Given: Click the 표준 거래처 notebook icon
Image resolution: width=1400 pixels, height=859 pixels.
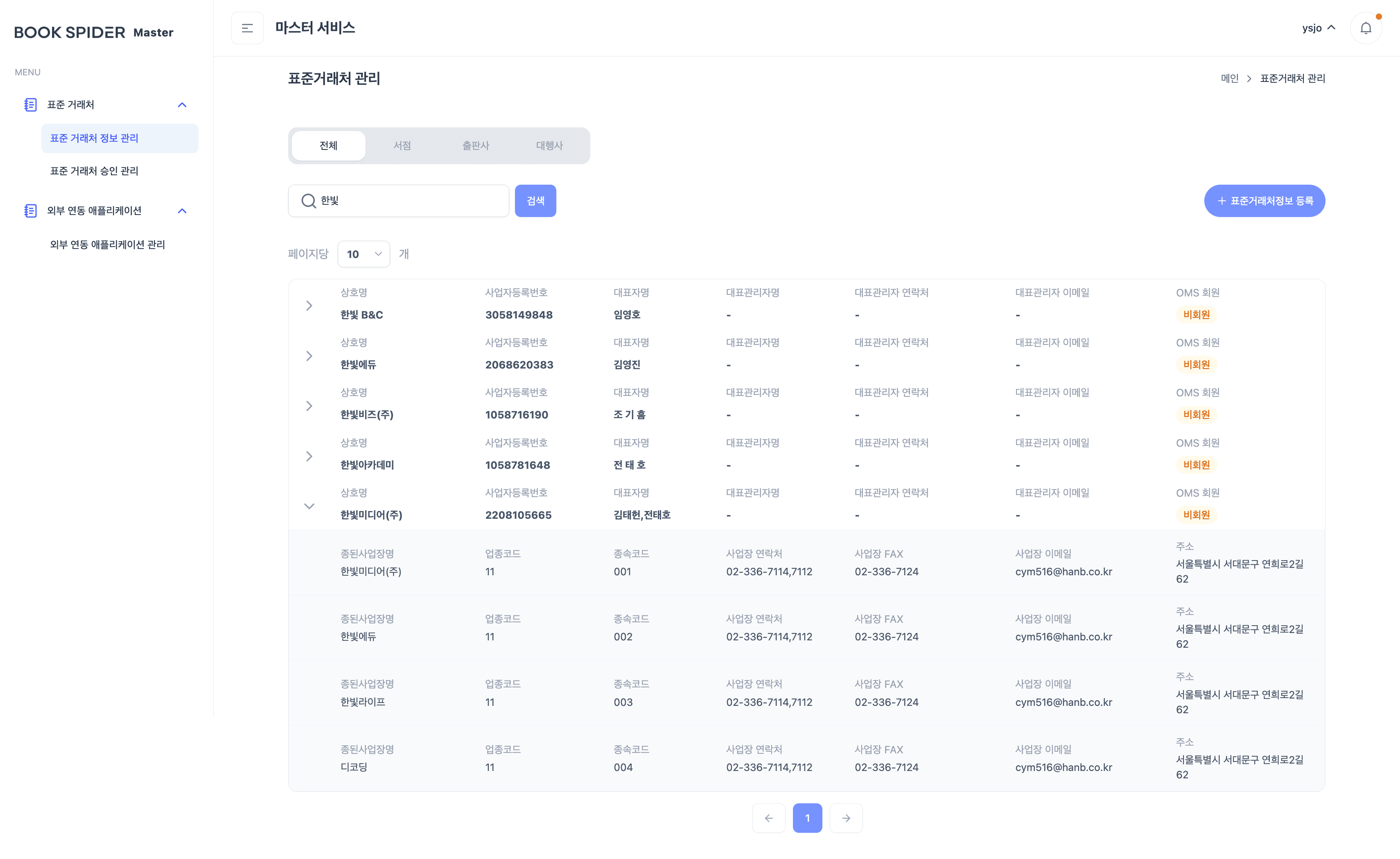Looking at the screenshot, I should coord(31,104).
